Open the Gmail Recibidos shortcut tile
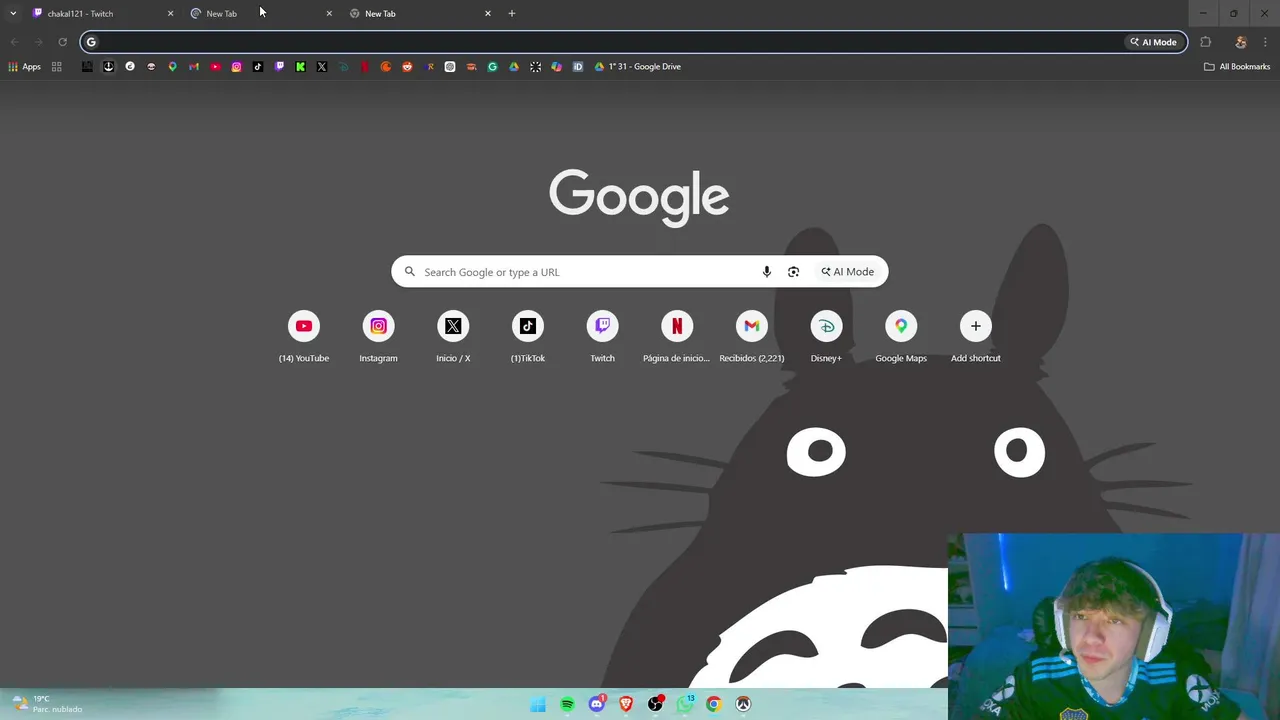The image size is (1280, 720). 752,338
